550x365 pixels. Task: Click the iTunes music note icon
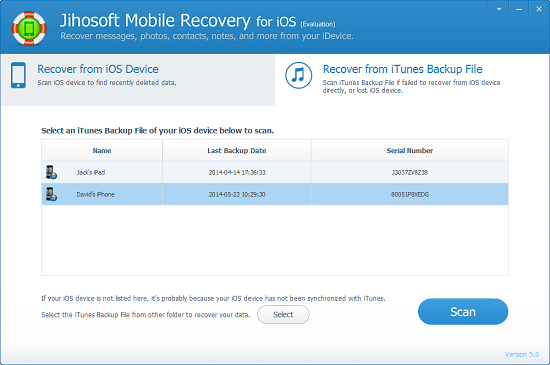tap(299, 75)
